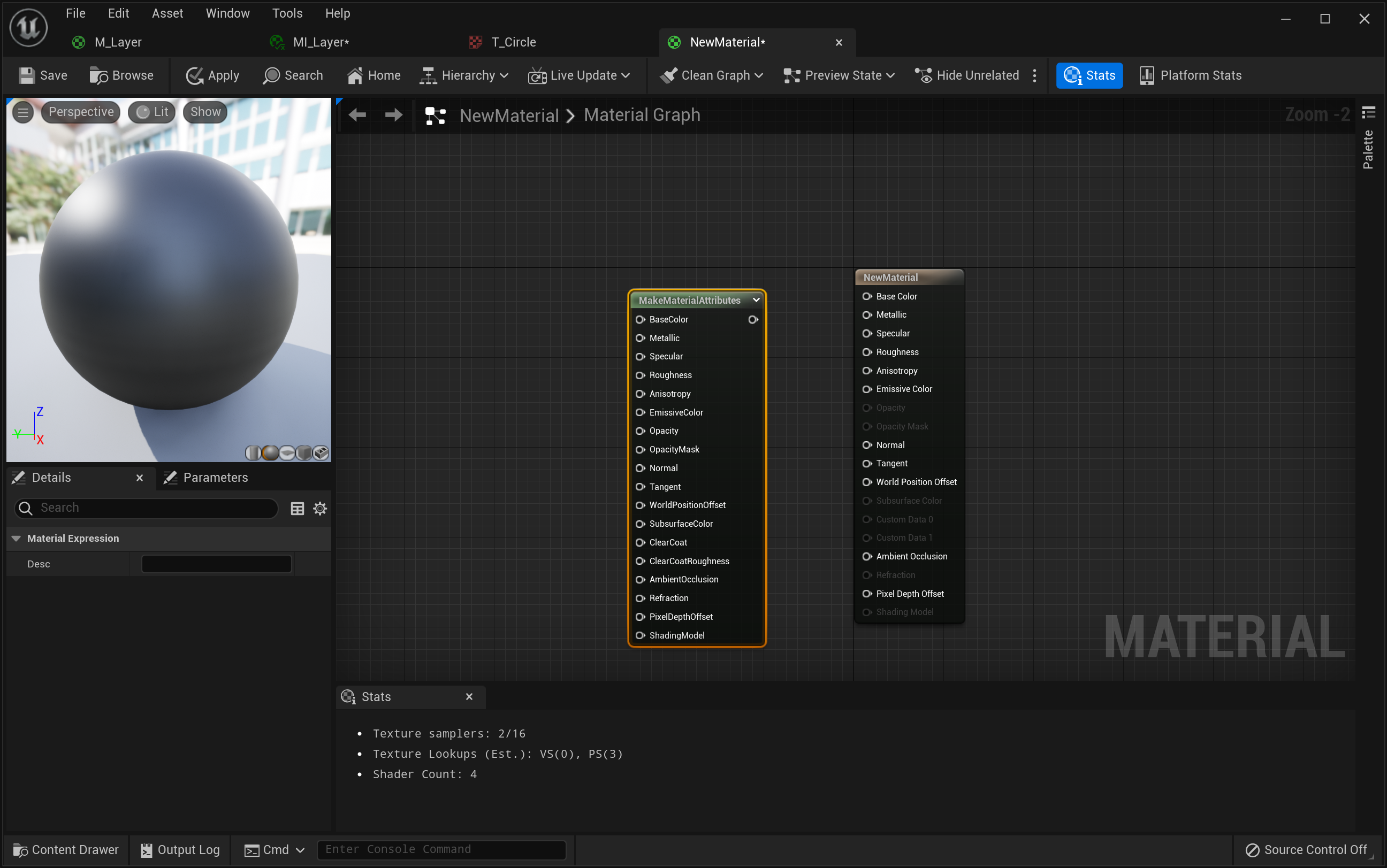Open the Content Drawer

(x=66, y=849)
